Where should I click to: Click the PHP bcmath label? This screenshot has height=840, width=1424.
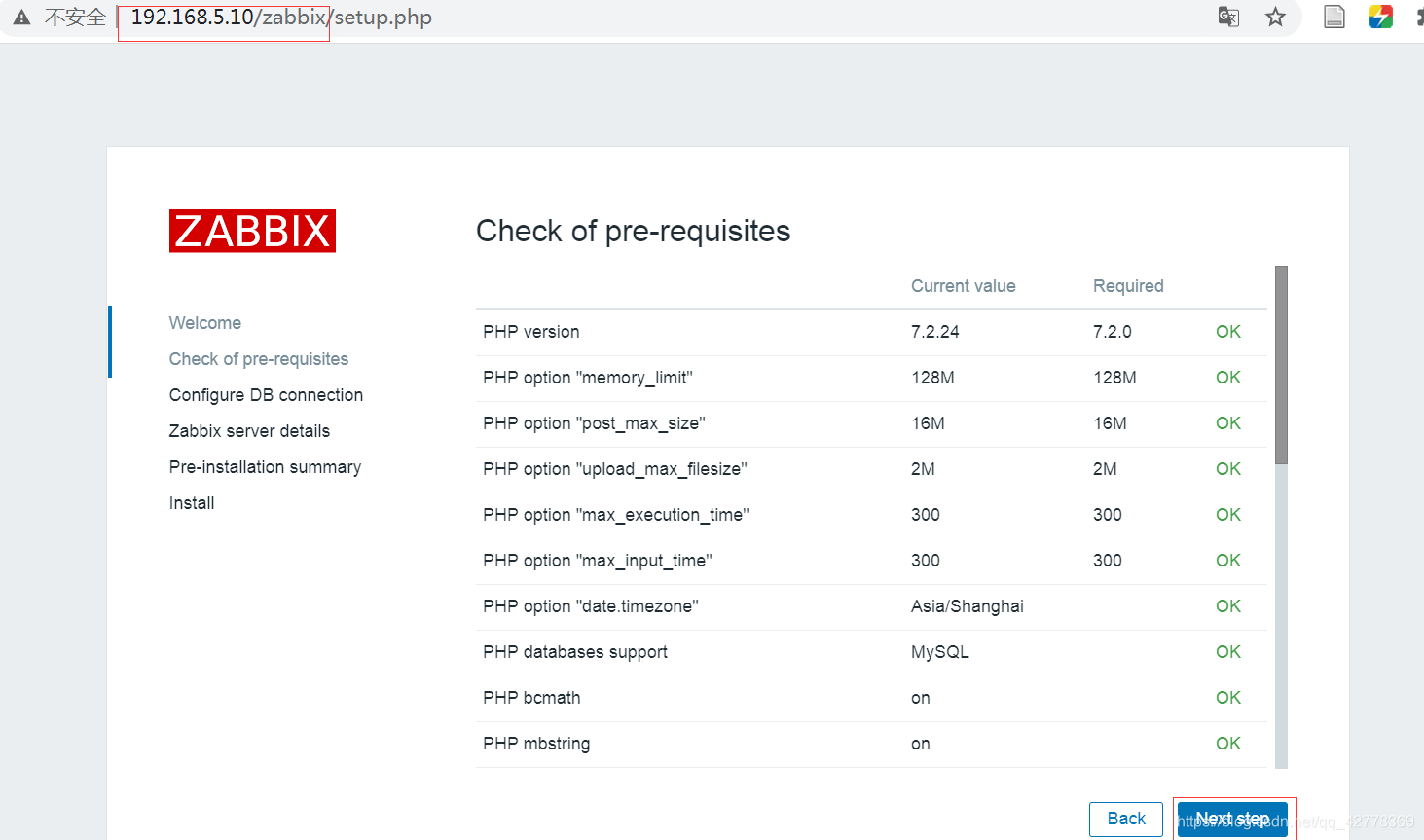tap(531, 698)
